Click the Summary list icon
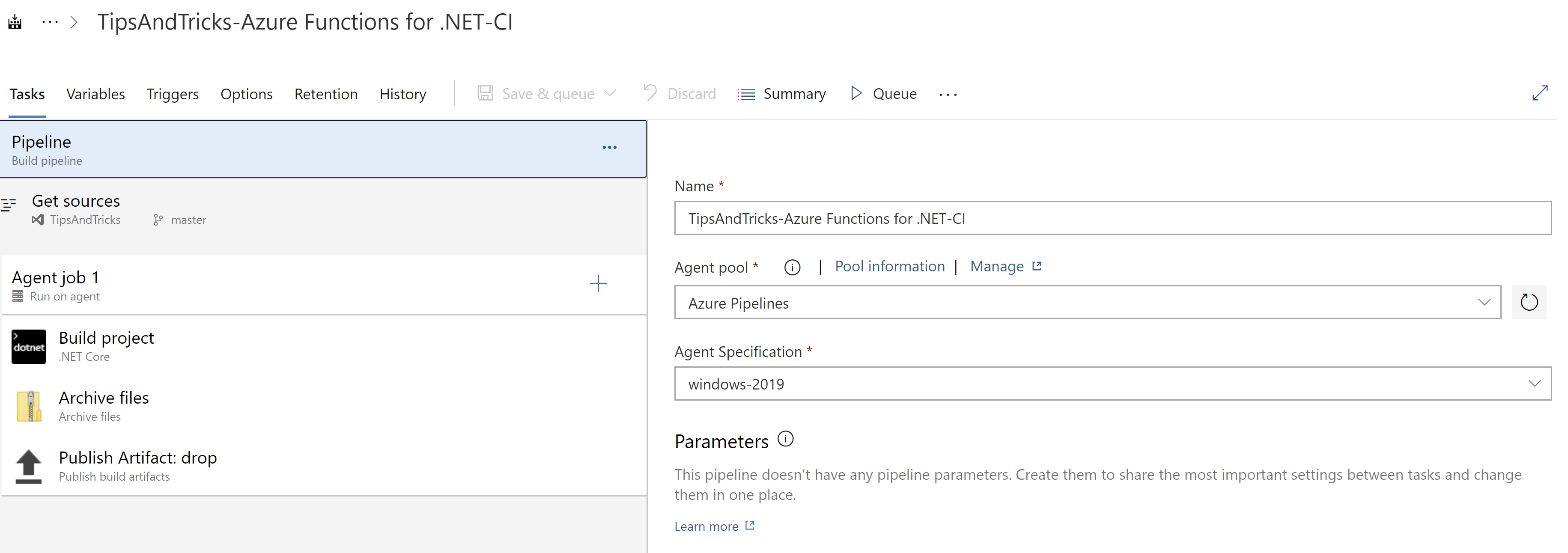 pyautogui.click(x=746, y=94)
